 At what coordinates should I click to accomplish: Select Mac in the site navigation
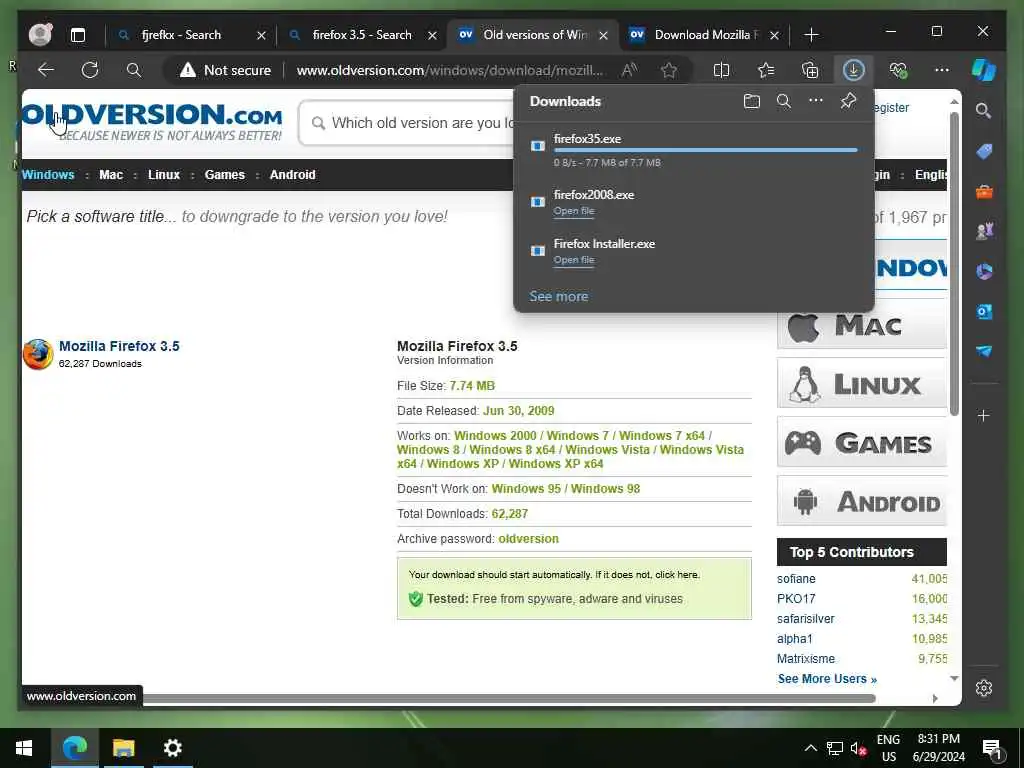coord(111,174)
